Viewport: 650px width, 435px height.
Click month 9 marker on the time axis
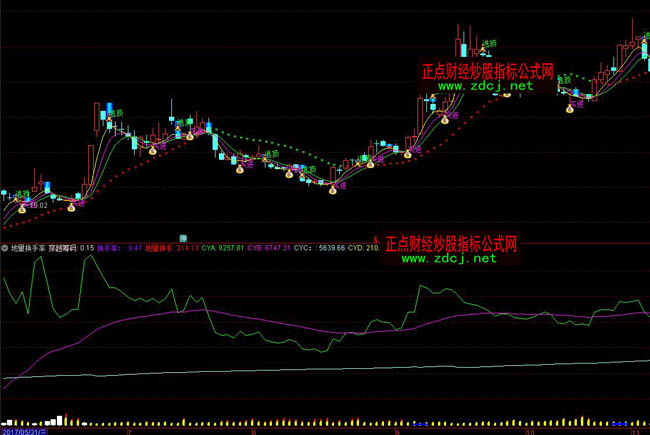[x=396, y=429]
